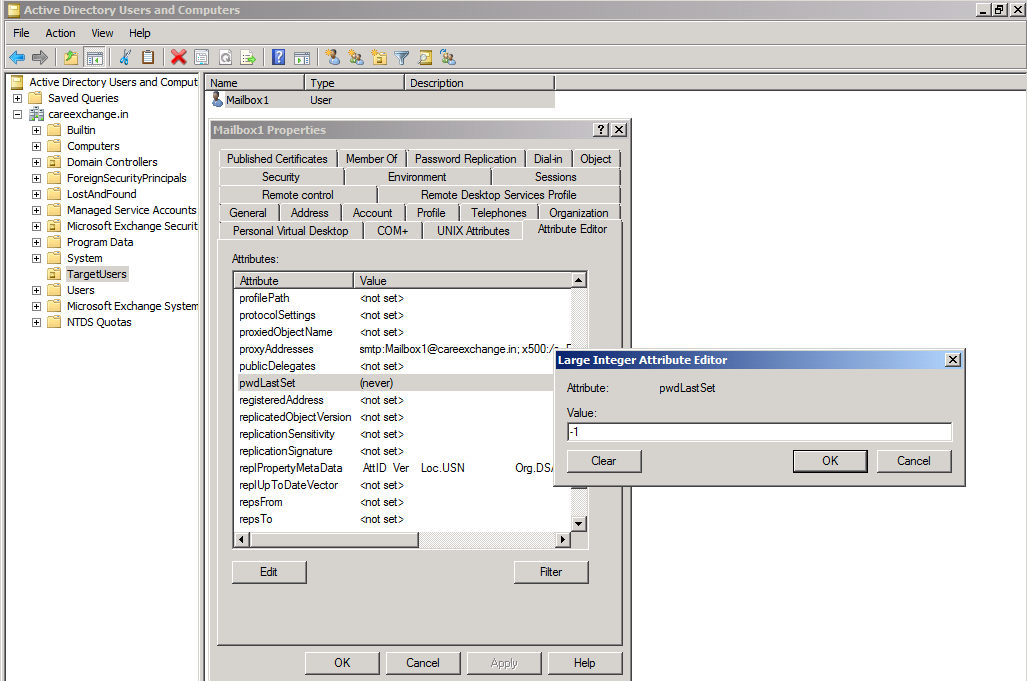Image resolution: width=1027 pixels, height=681 pixels.
Task: Click the red X Delete icon
Action: pos(179,58)
